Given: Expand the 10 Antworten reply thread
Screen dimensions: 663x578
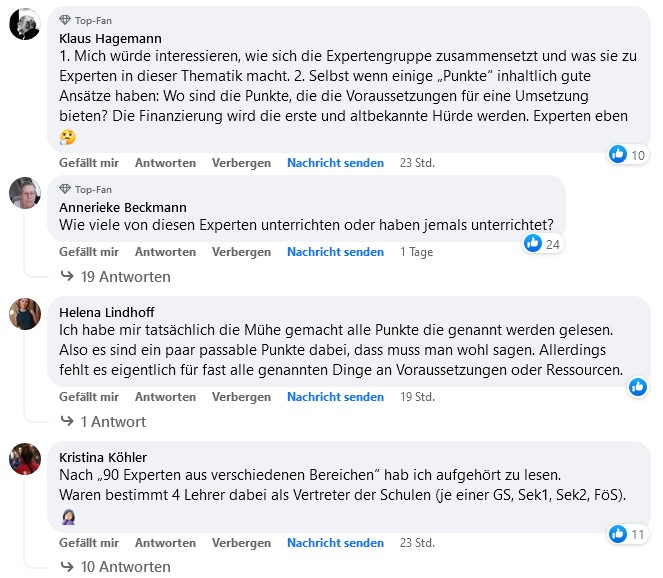Looking at the screenshot, I should (x=115, y=567).
